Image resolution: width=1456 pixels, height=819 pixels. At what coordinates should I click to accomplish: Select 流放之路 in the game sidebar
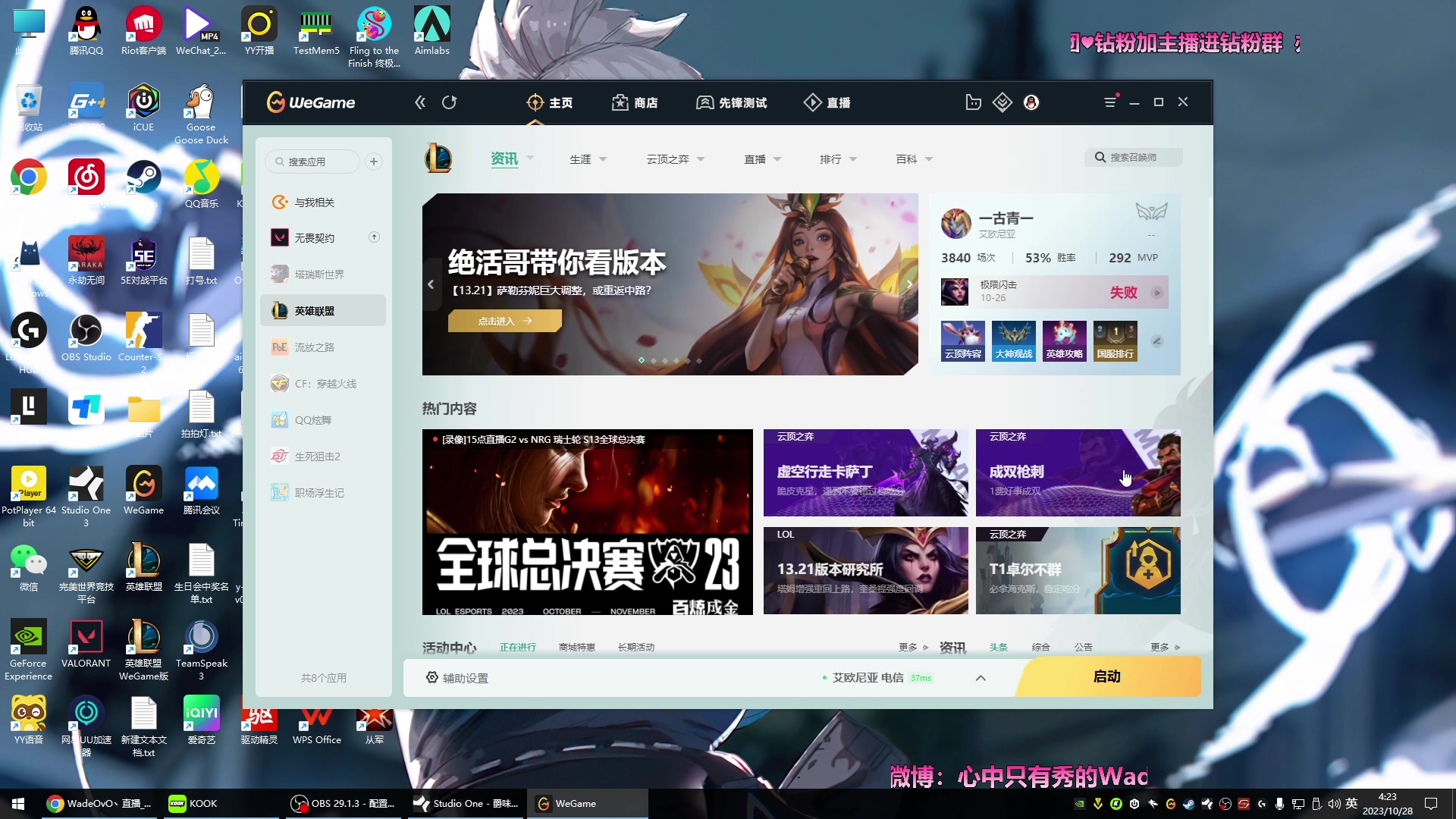323,347
